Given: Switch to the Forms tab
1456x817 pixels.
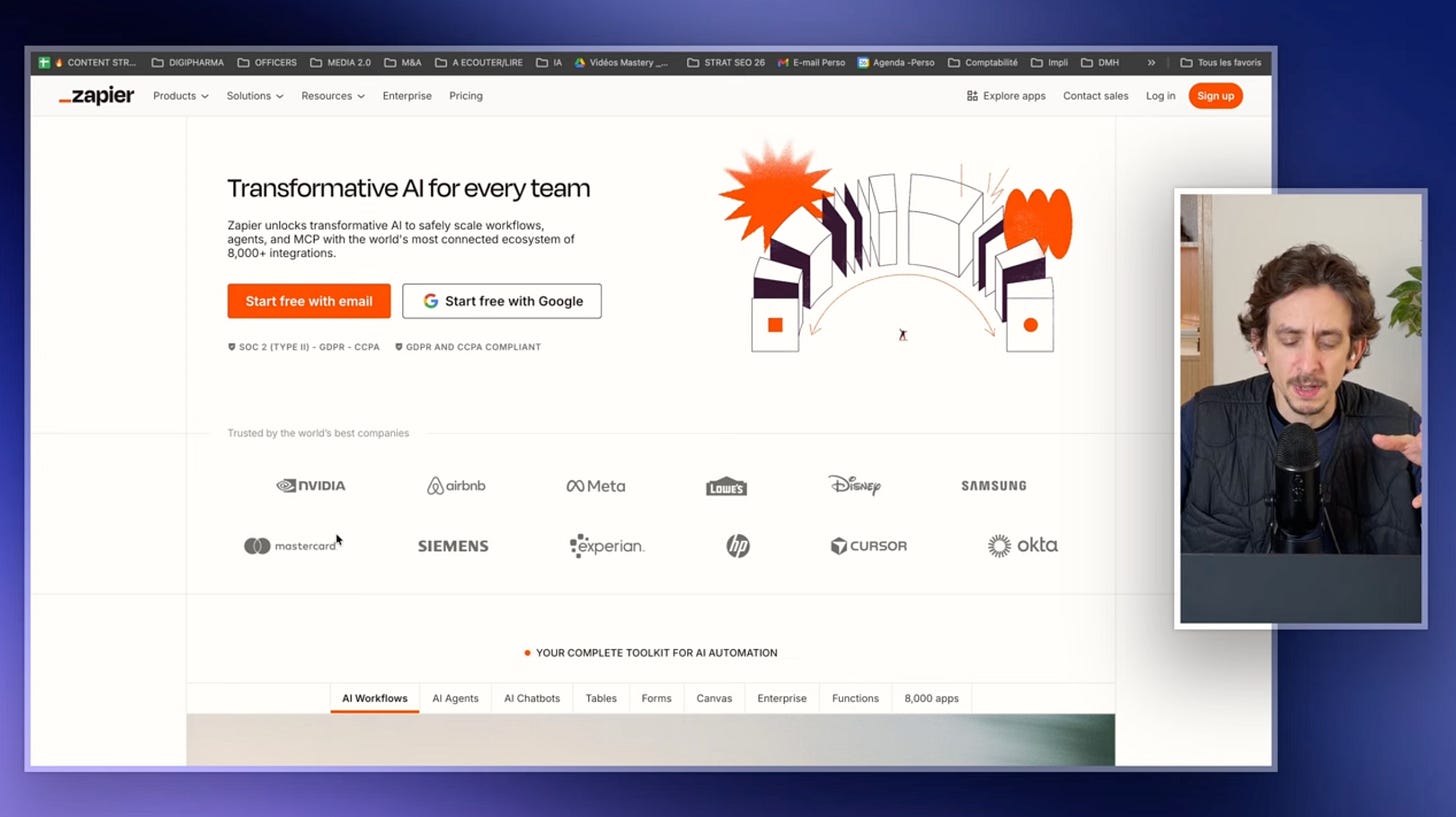Looking at the screenshot, I should point(656,698).
